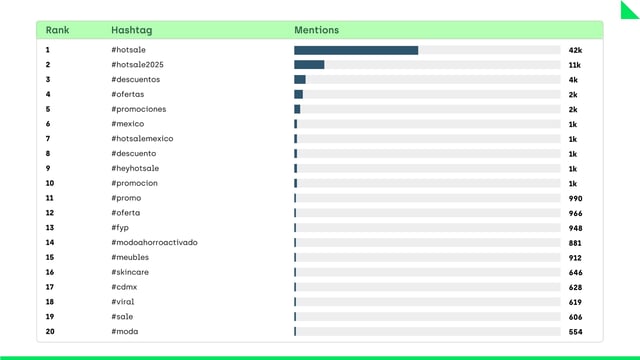The height and width of the screenshot is (360, 640).
Task: Select the 990 mentions value for #promo
Action: (x=575, y=198)
